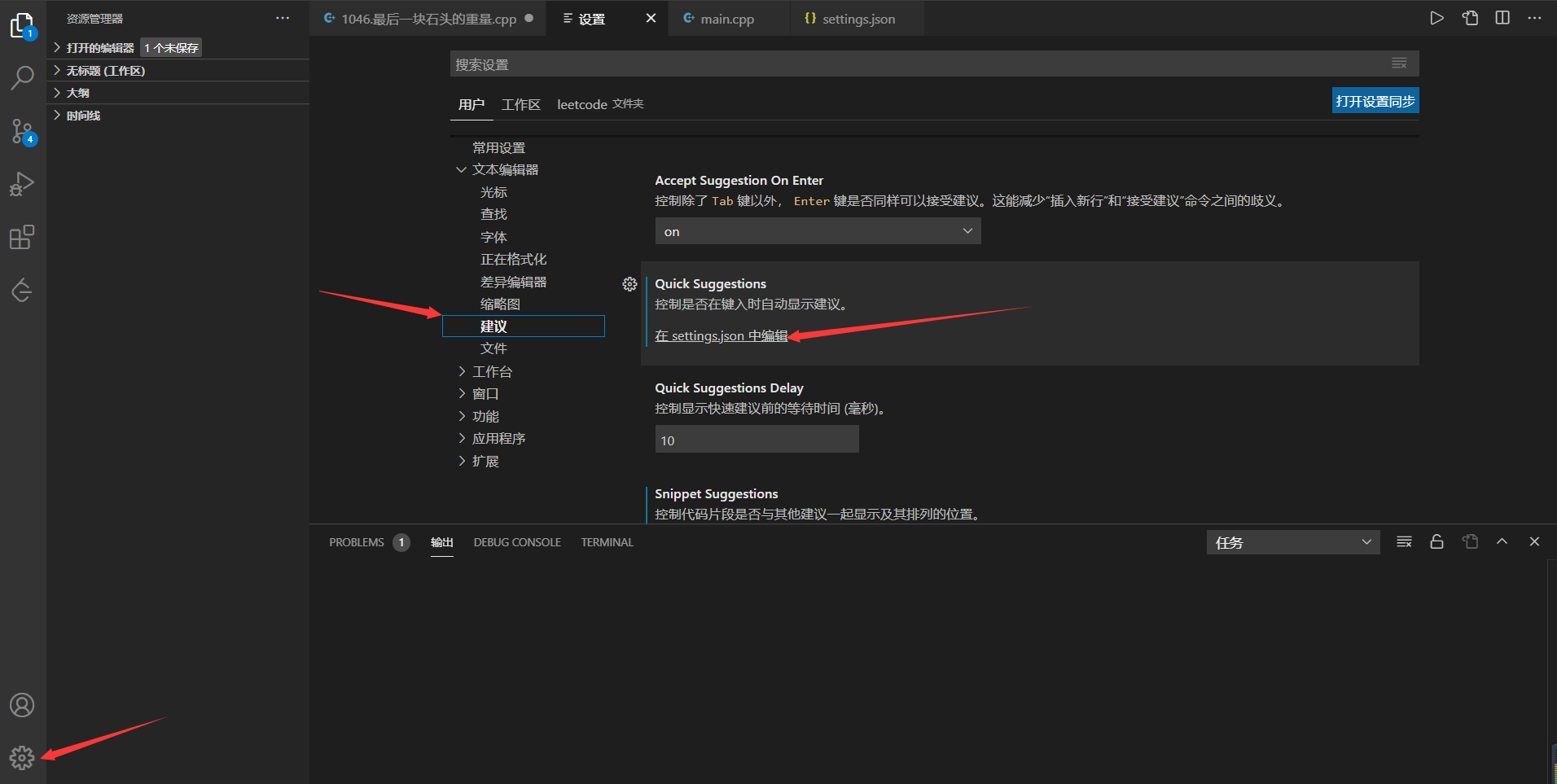Collapse the 文本编辑器 settings section

(x=462, y=169)
